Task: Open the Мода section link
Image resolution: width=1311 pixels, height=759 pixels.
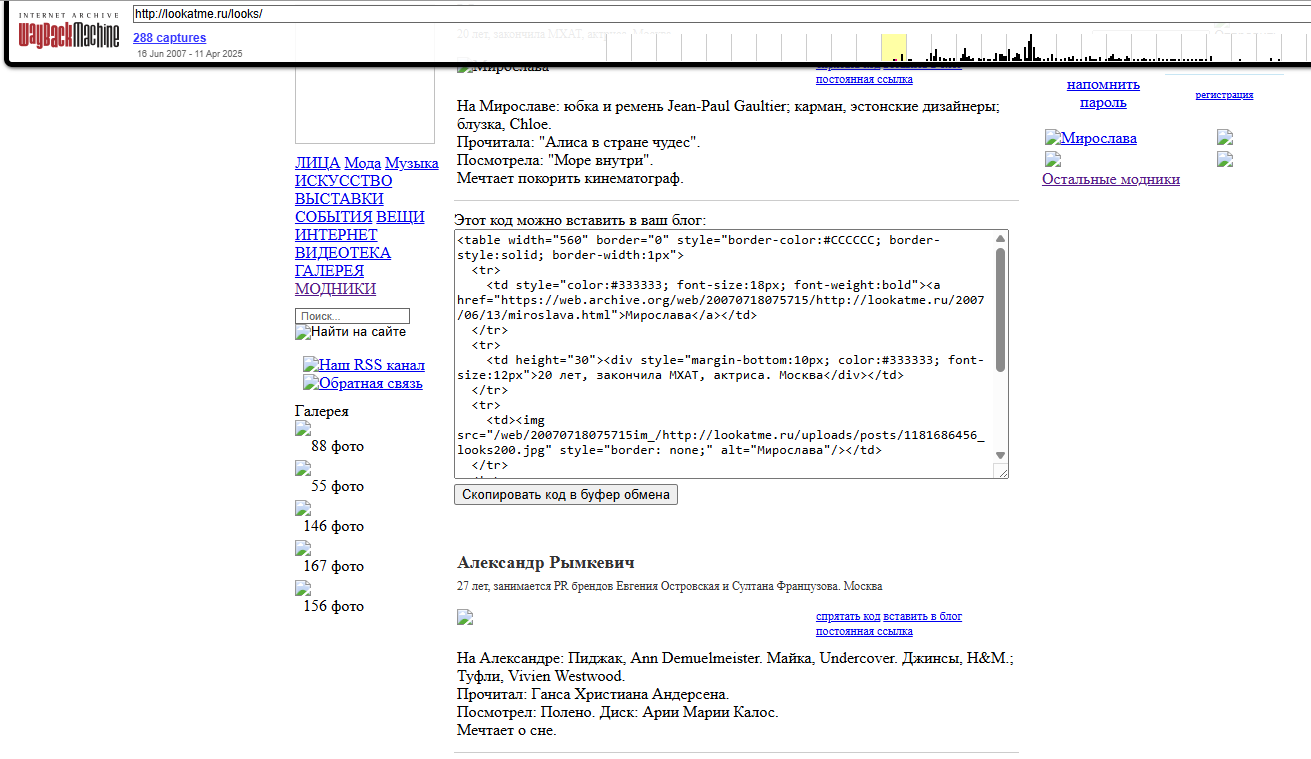Action: [x=362, y=163]
